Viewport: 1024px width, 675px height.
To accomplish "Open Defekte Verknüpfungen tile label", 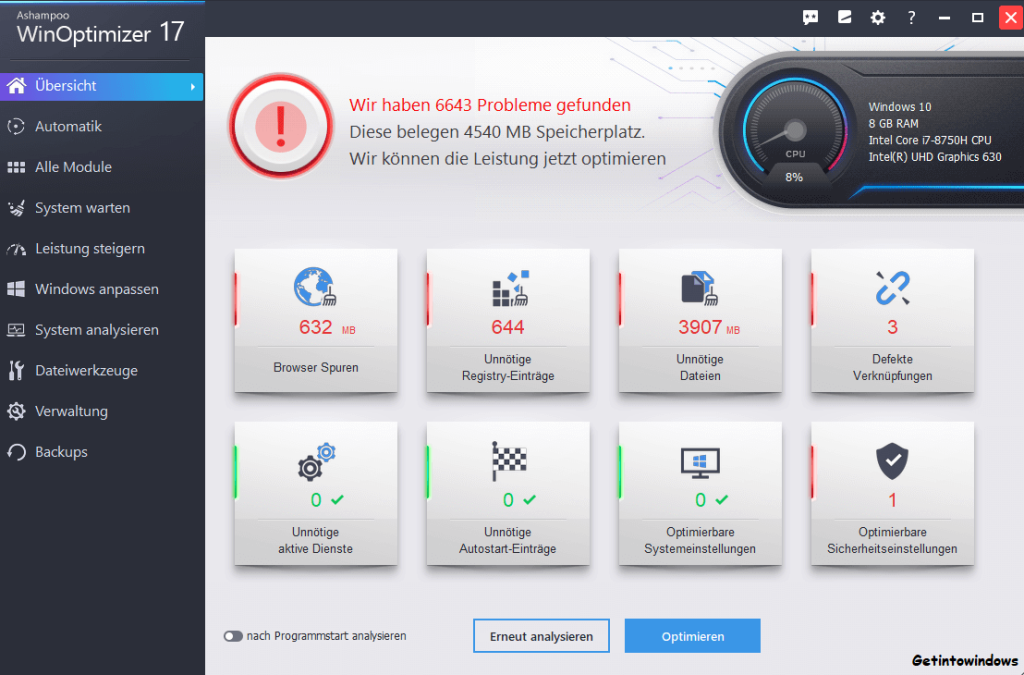I will tap(892, 368).
